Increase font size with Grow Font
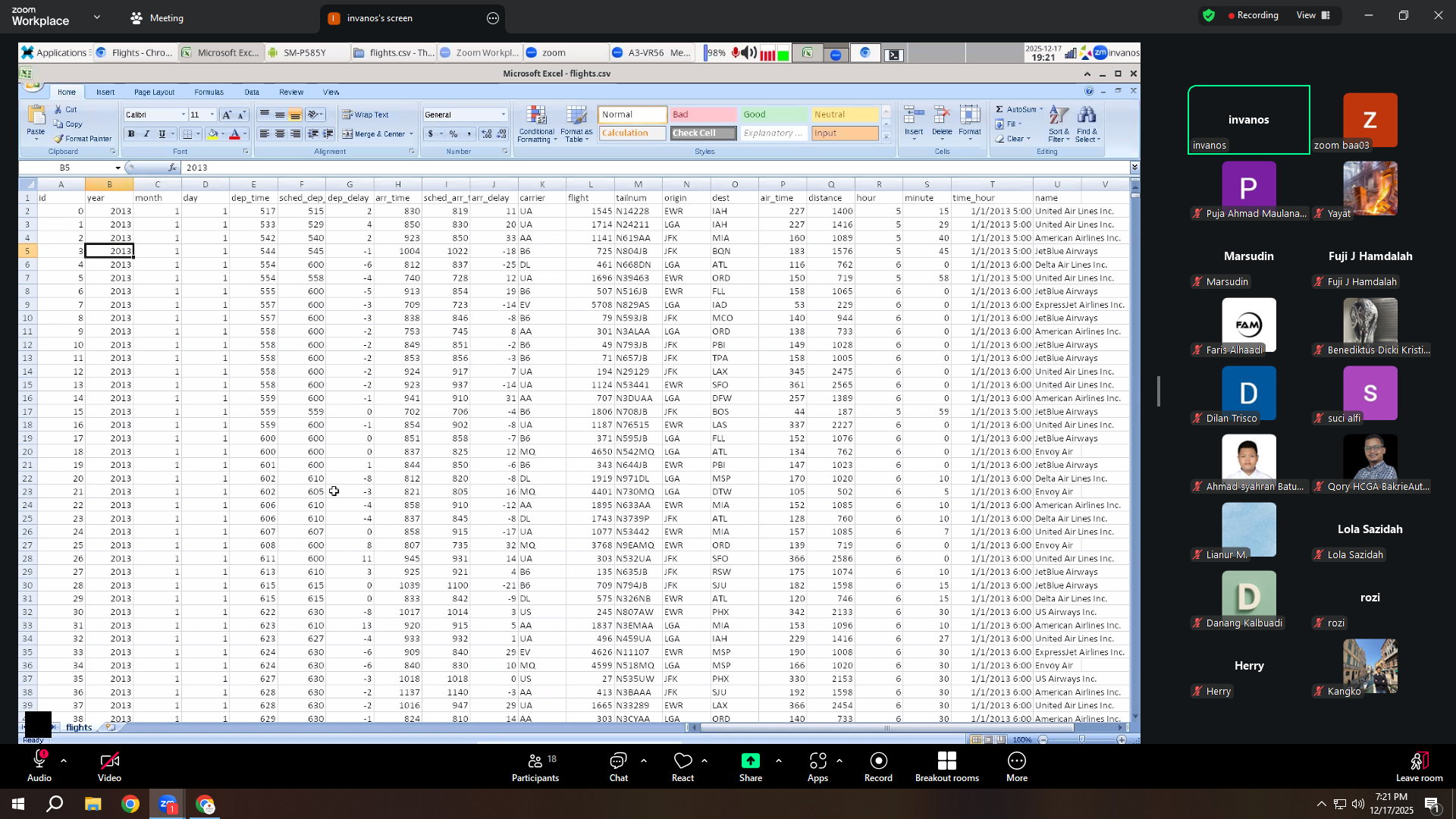The height and width of the screenshot is (819, 1456). [x=226, y=115]
